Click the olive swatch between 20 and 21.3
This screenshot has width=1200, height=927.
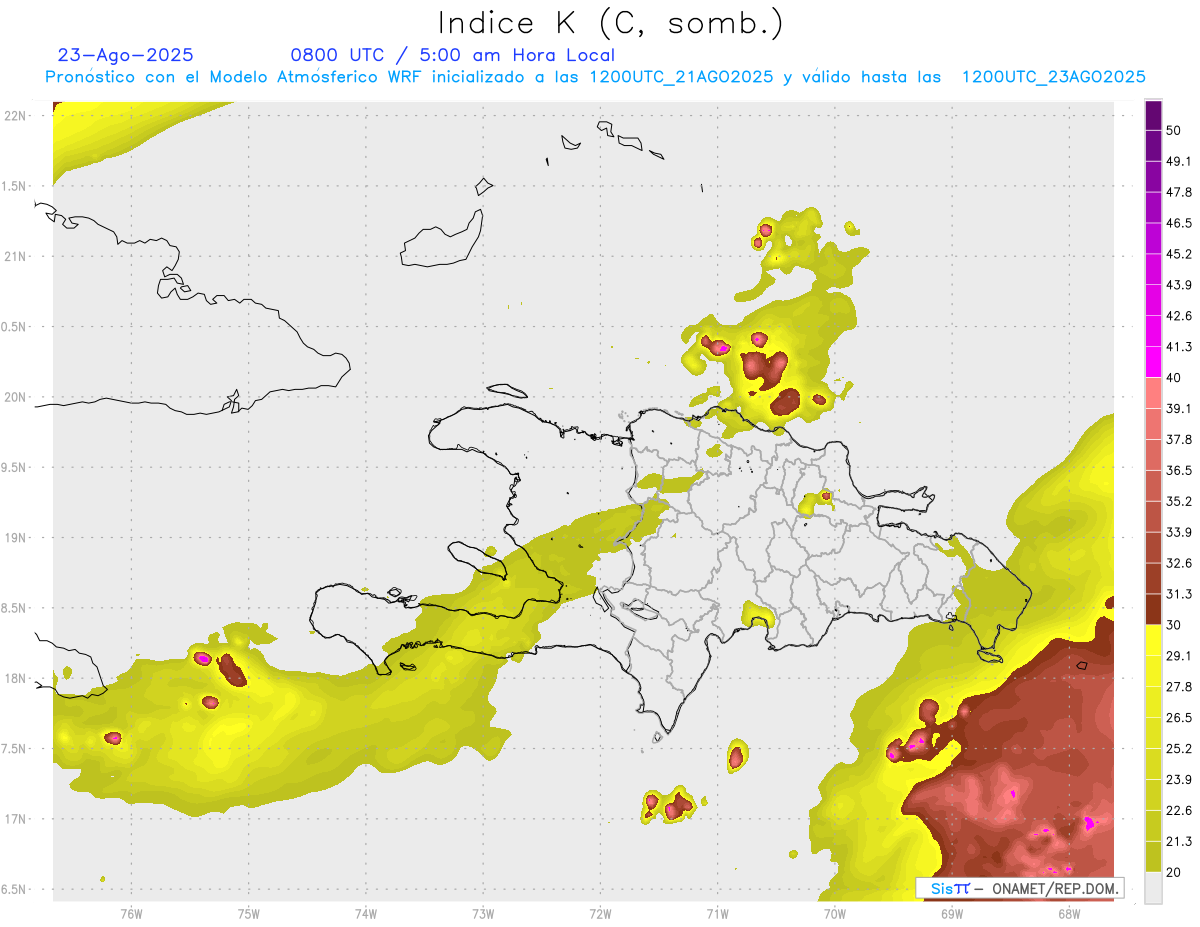(x=1153, y=857)
